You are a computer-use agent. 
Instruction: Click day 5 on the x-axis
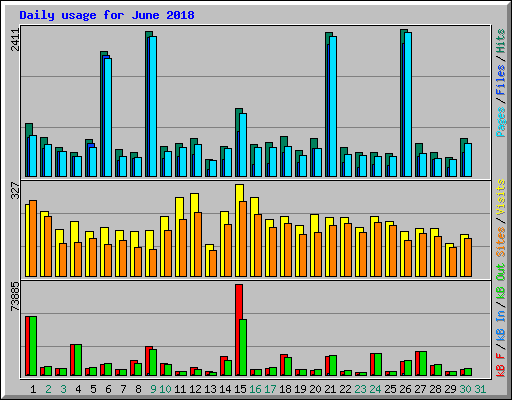[93, 389]
